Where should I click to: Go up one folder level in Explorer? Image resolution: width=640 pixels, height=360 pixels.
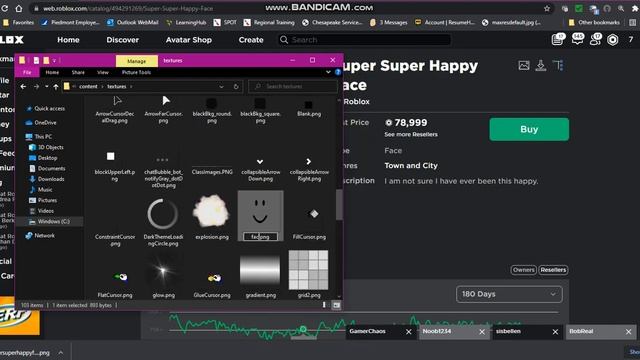pos(56,87)
